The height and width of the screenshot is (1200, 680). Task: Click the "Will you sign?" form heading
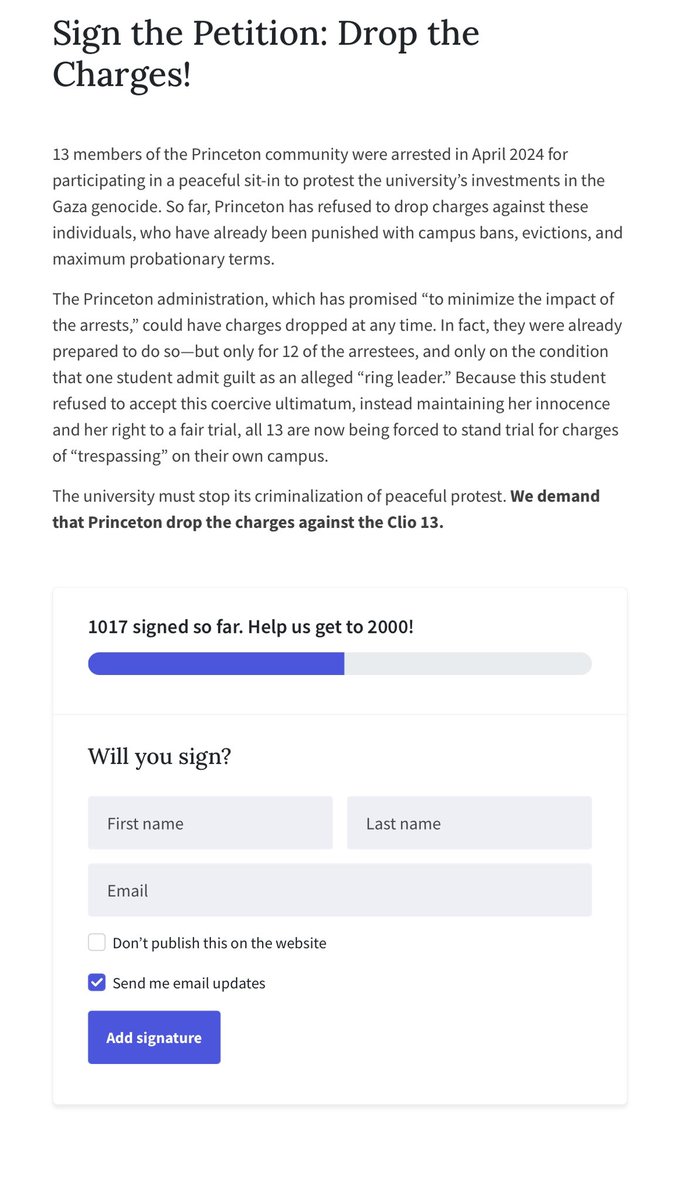click(160, 756)
